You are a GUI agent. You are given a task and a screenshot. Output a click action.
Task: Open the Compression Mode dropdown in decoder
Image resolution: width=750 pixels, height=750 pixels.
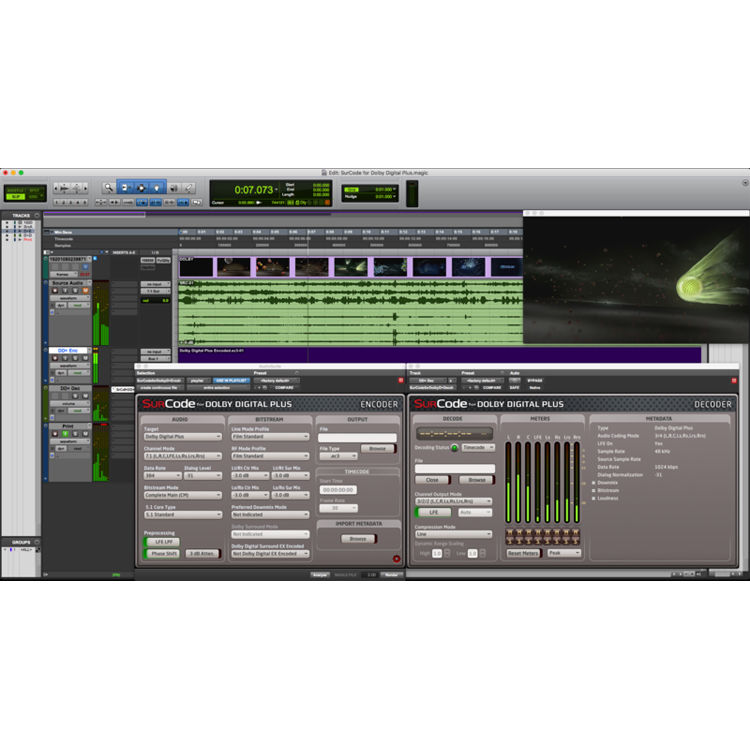coord(453,534)
